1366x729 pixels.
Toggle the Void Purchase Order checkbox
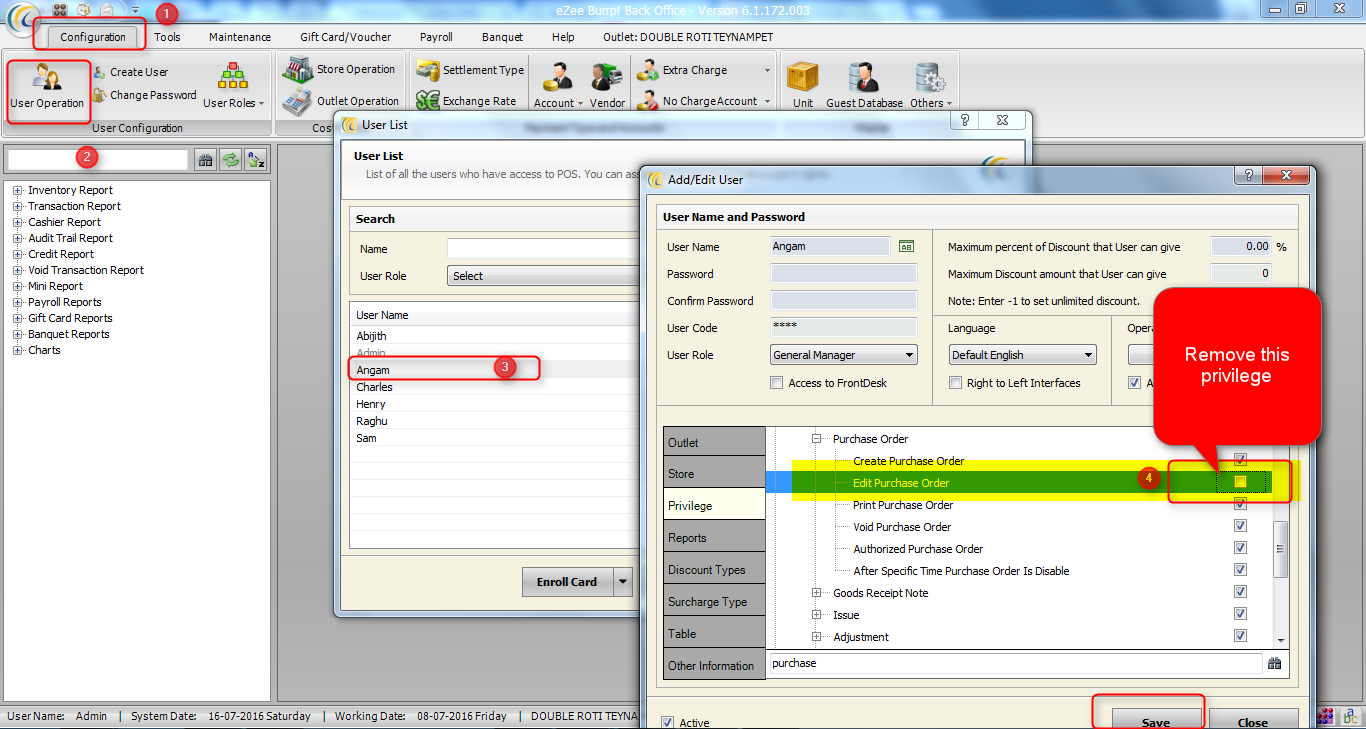pos(1241,526)
